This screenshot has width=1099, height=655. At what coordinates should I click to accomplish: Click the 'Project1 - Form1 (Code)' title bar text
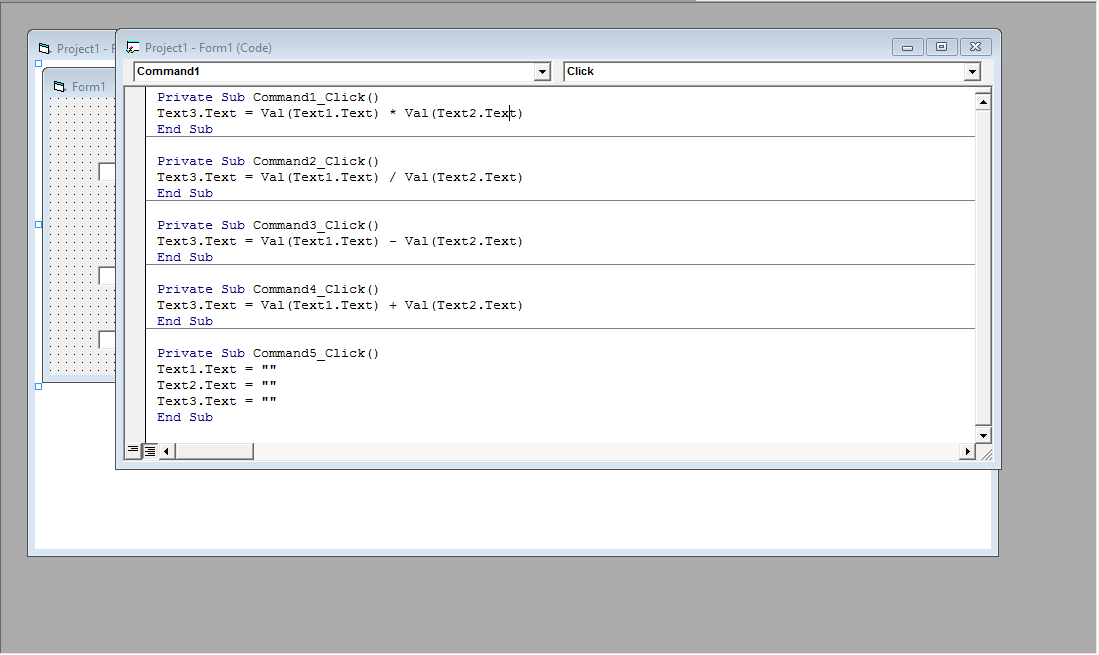(x=208, y=48)
